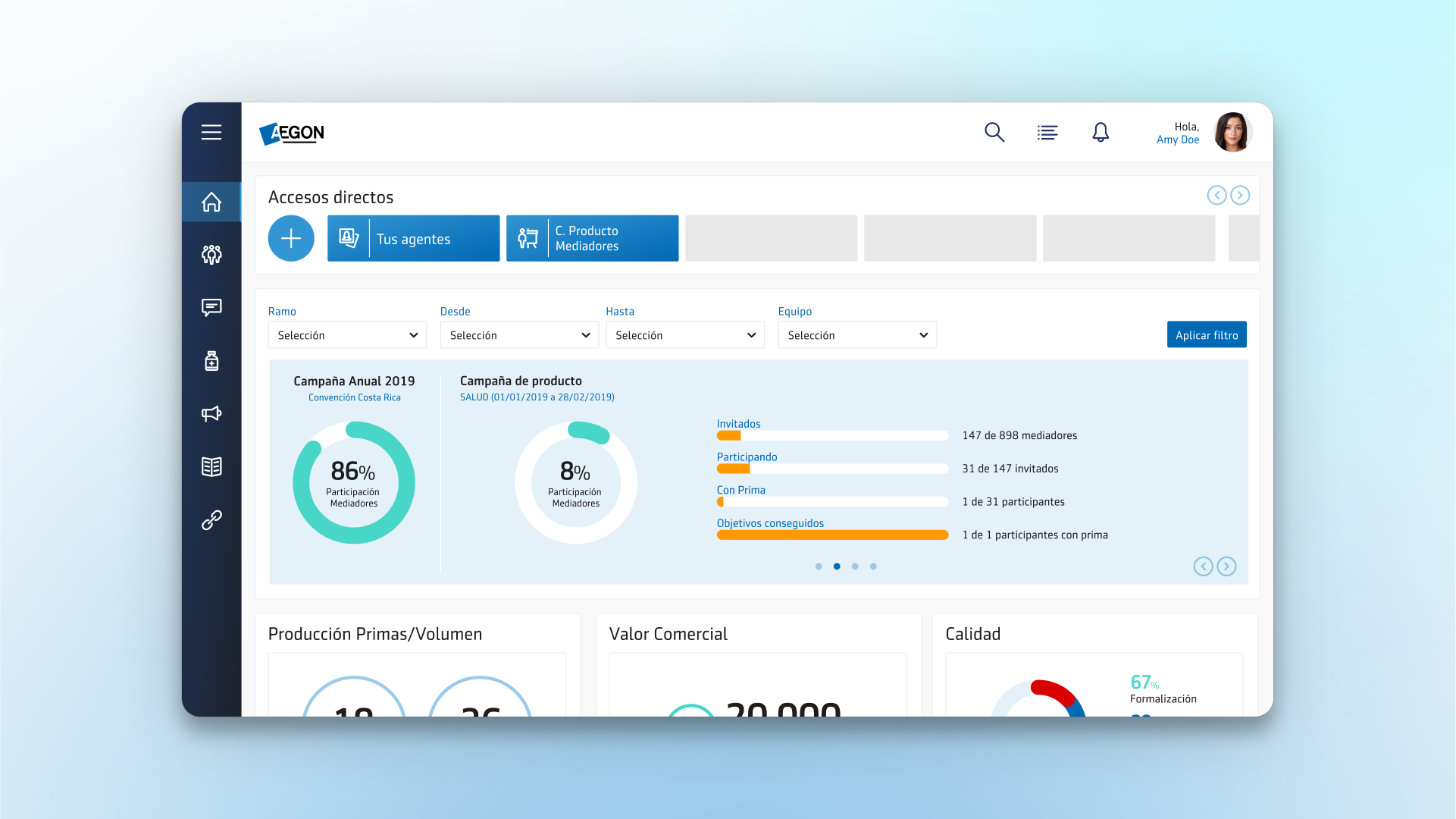Click the Participando label

click(x=747, y=457)
